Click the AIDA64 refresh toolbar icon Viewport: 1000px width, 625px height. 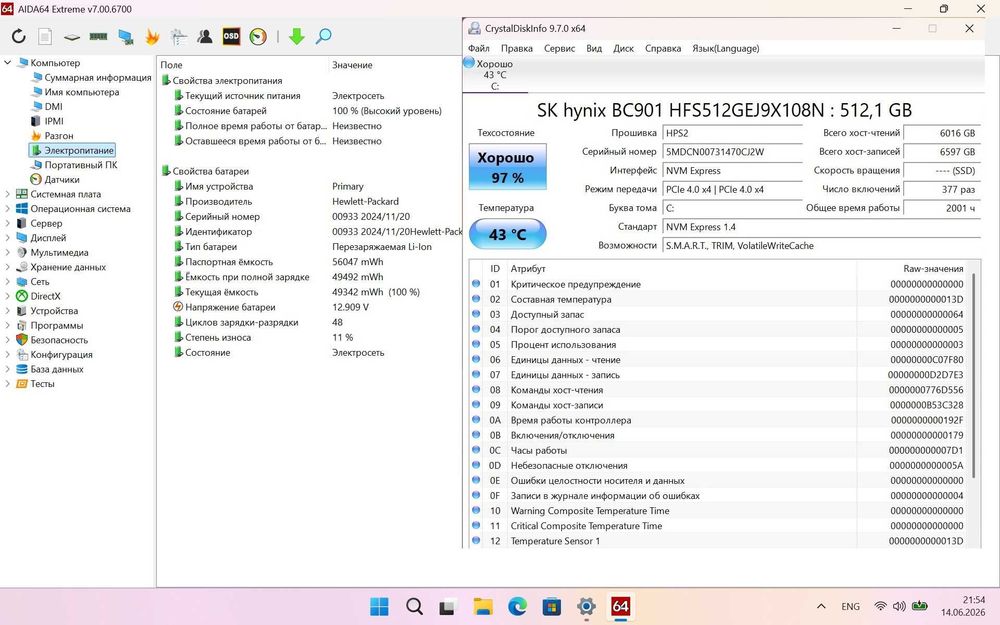click(x=18, y=36)
